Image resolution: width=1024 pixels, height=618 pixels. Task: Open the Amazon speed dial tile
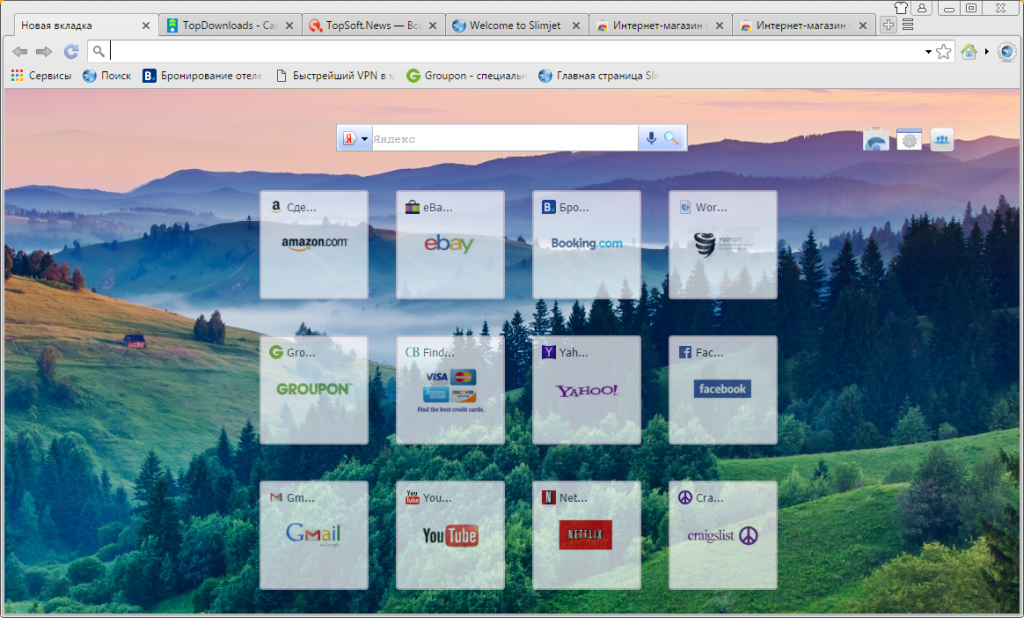tap(314, 244)
